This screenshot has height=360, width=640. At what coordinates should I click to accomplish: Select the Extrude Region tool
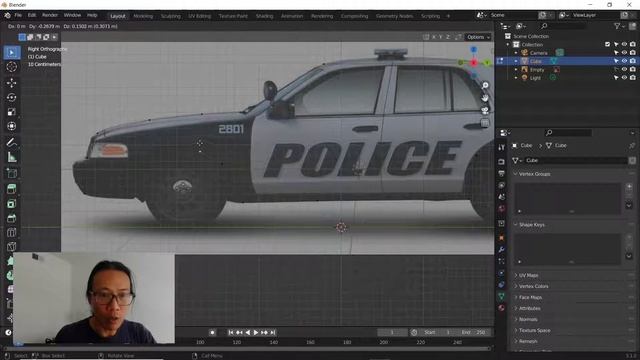11,189
